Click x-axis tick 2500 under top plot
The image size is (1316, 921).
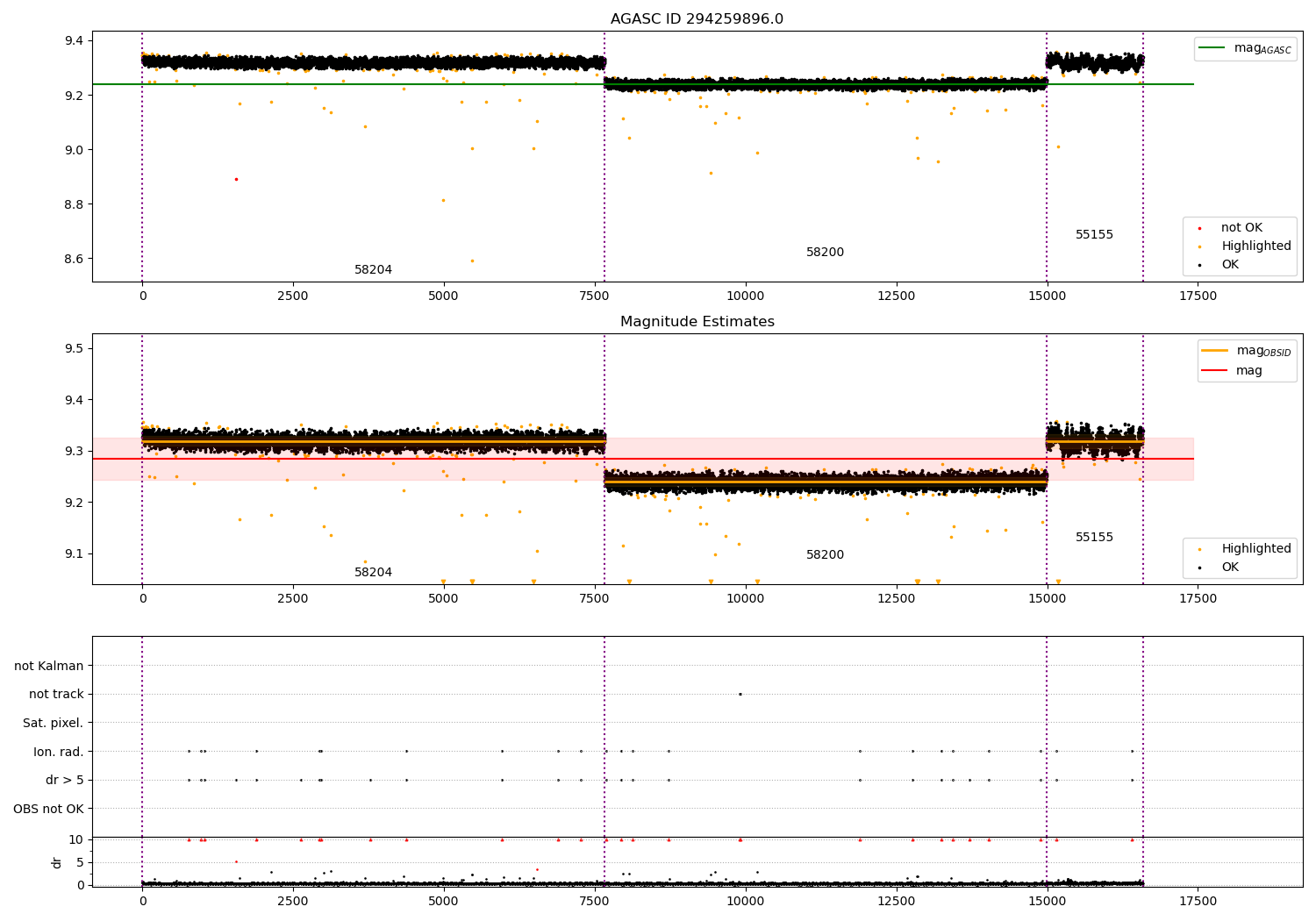pos(293,296)
